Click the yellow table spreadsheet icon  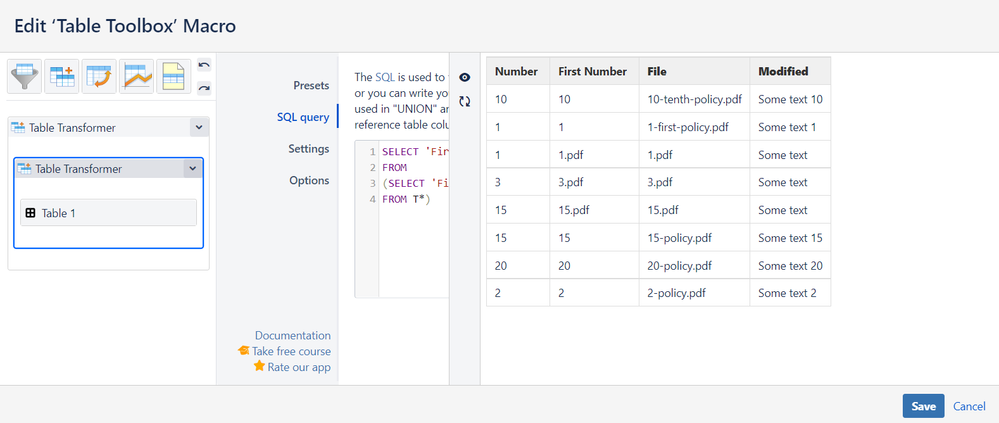[x=174, y=76]
